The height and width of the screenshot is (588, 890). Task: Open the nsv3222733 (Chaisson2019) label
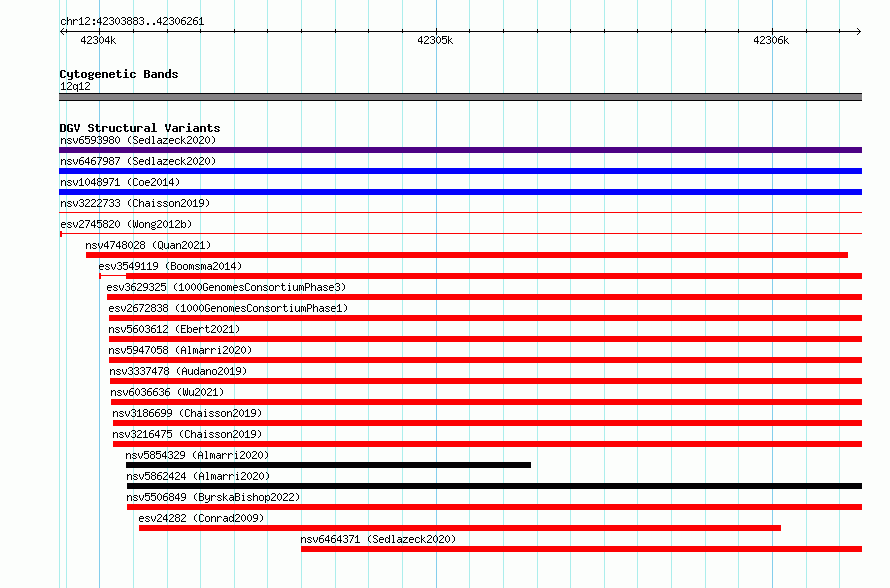point(135,203)
